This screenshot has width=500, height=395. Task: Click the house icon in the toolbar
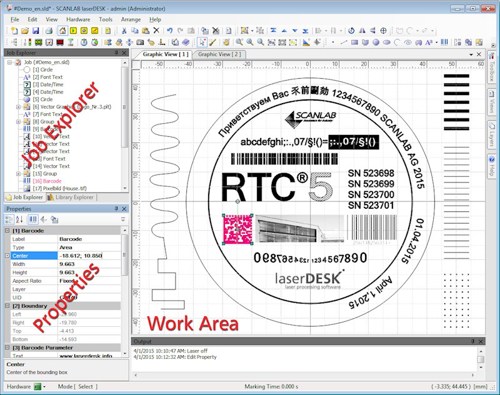(63, 31)
